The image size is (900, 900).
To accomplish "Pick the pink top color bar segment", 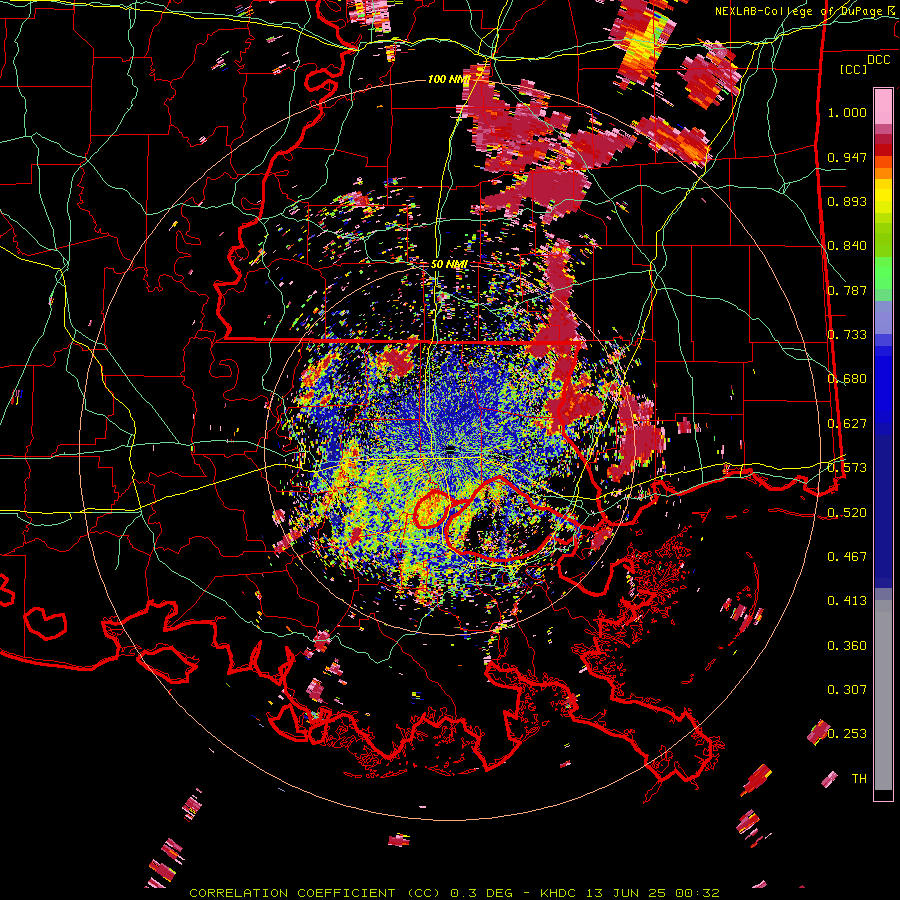I will coord(883,106).
